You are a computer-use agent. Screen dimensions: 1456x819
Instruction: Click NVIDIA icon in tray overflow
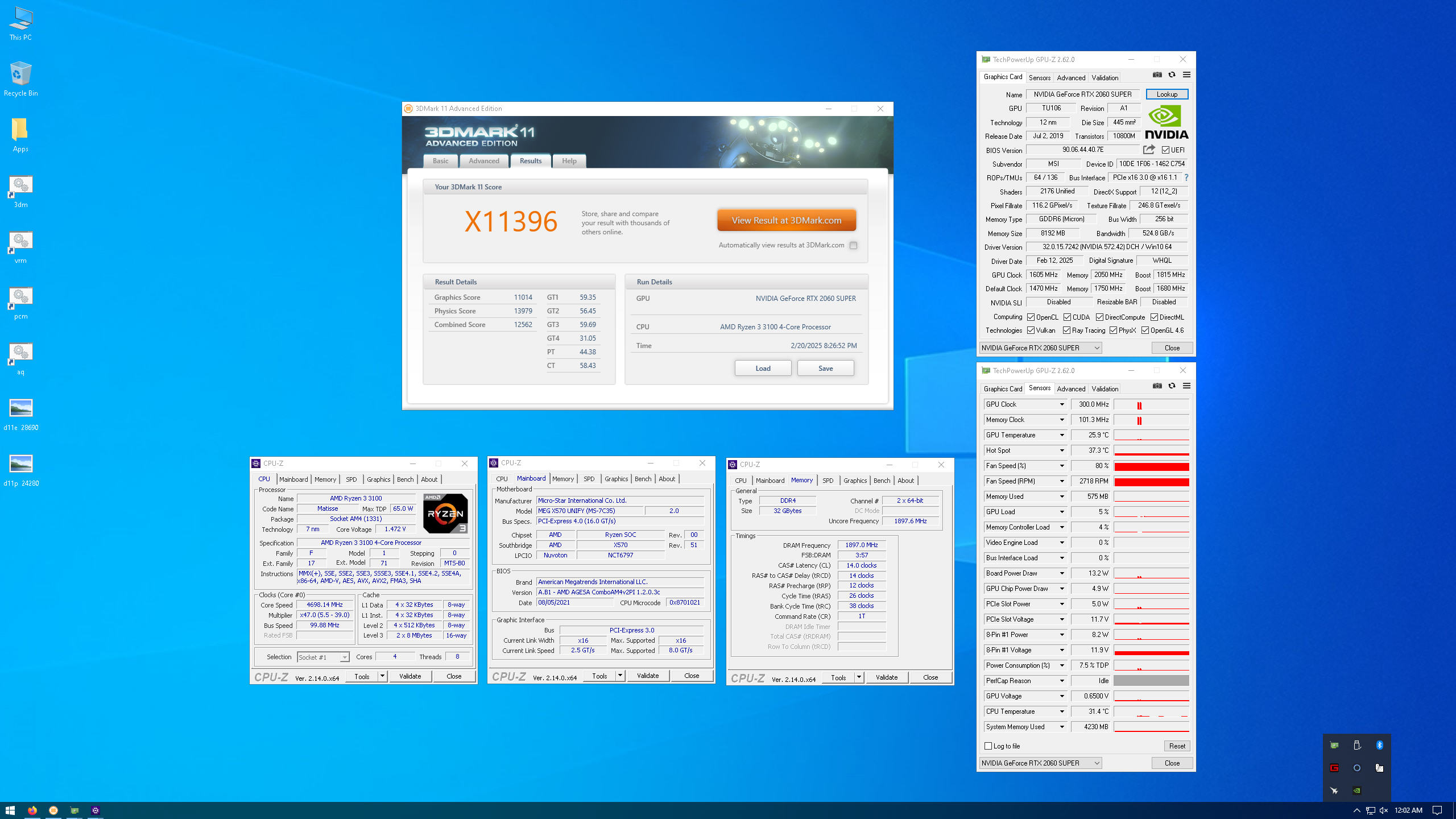pos(1356,791)
